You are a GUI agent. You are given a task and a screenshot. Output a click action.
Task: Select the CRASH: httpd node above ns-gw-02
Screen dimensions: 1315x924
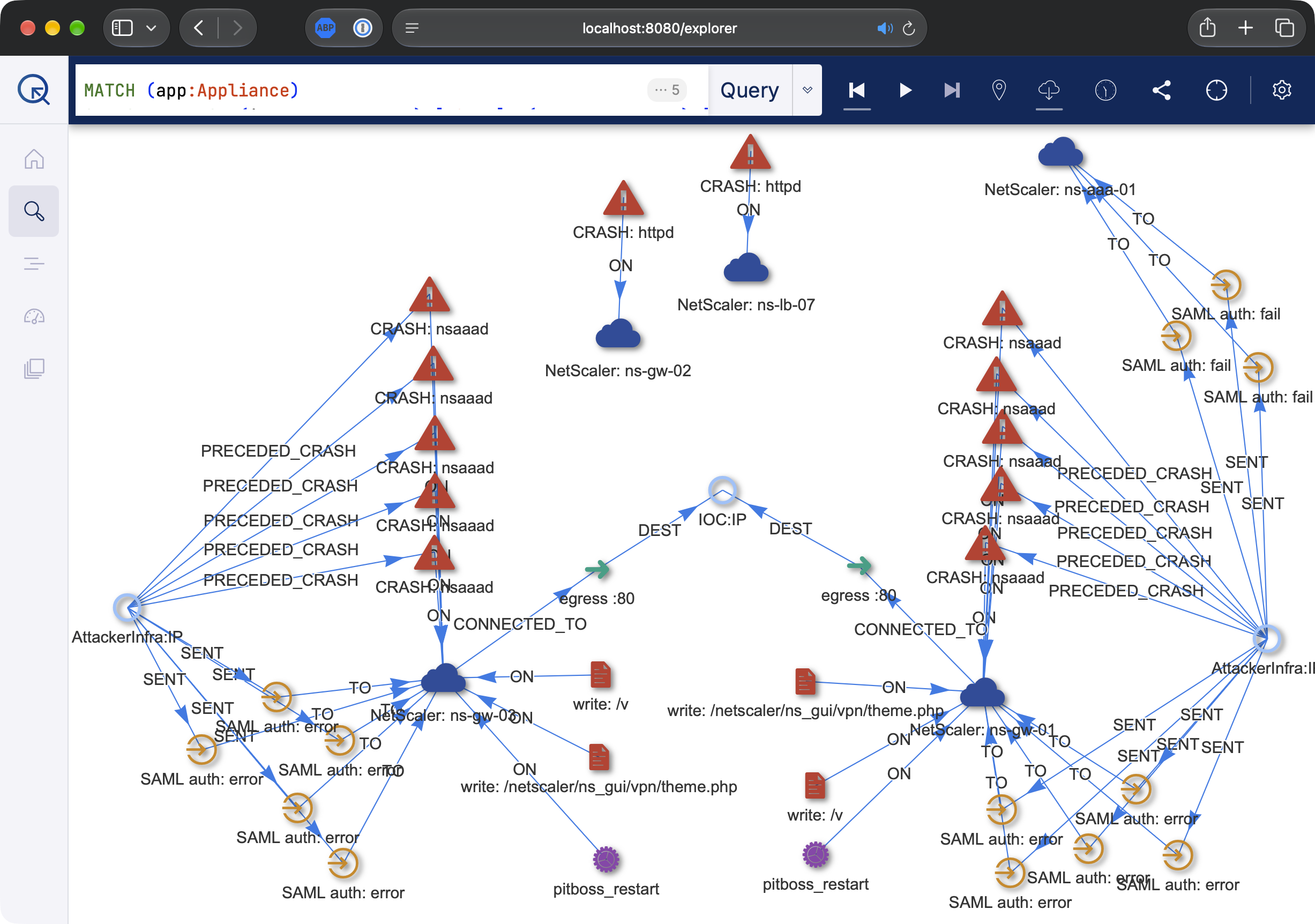pyautogui.click(x=623, y=199)
